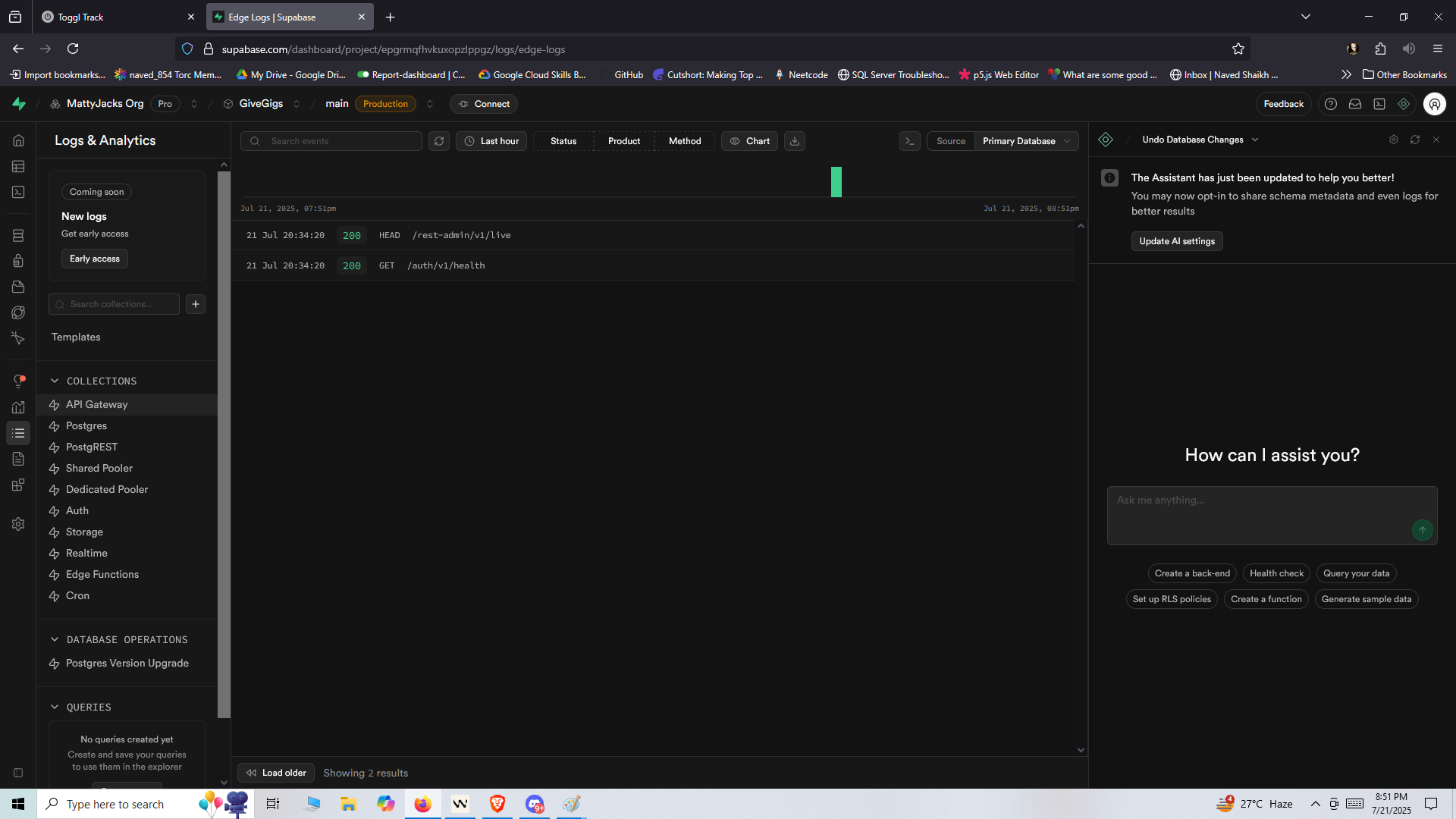1456x819 pixels.
Task: Open the GiveGigs project switcher chevrons
Action: click(x=297, y=104)
